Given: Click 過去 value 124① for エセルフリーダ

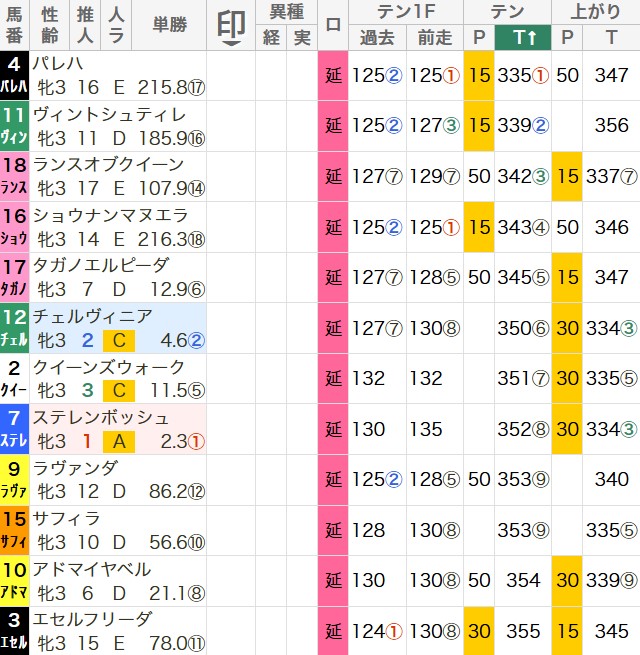Looking at the screenshot, I should click(x=377, y=631).
